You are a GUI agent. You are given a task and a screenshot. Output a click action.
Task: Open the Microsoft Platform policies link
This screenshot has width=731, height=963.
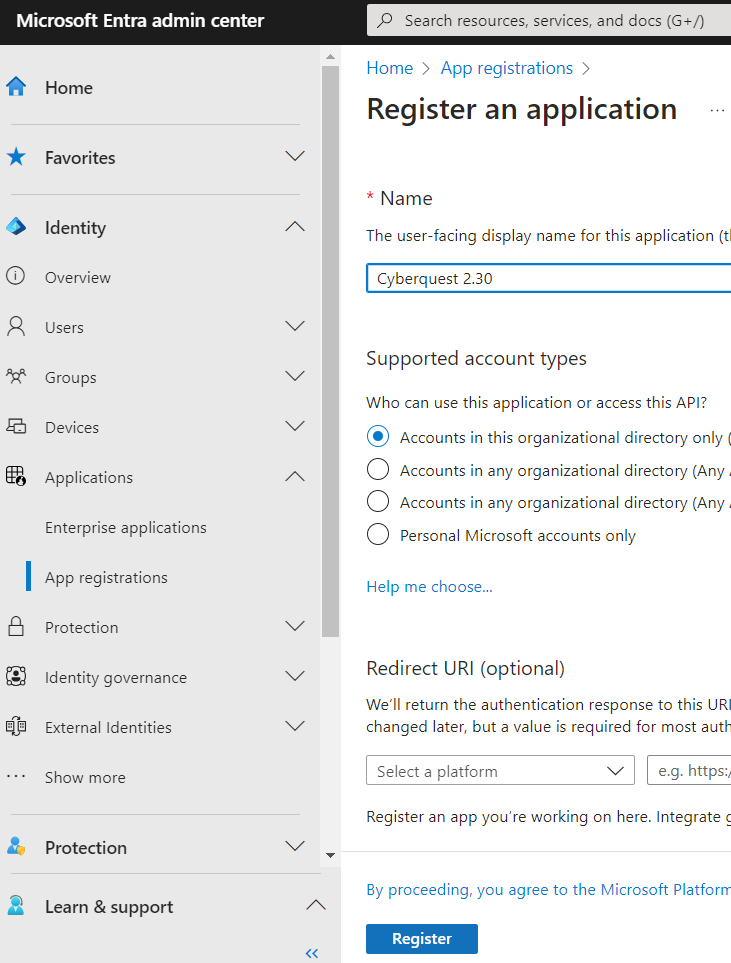coord(548,889)
